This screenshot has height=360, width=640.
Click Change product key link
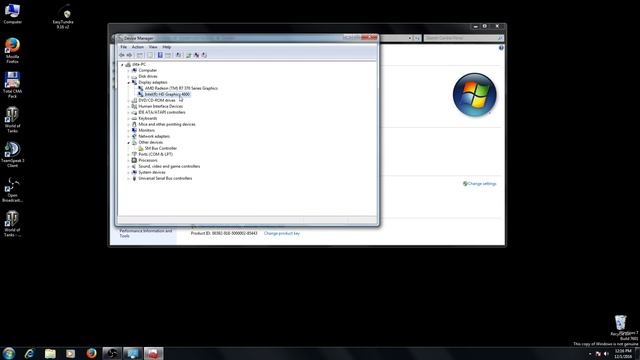coord(282,233)
